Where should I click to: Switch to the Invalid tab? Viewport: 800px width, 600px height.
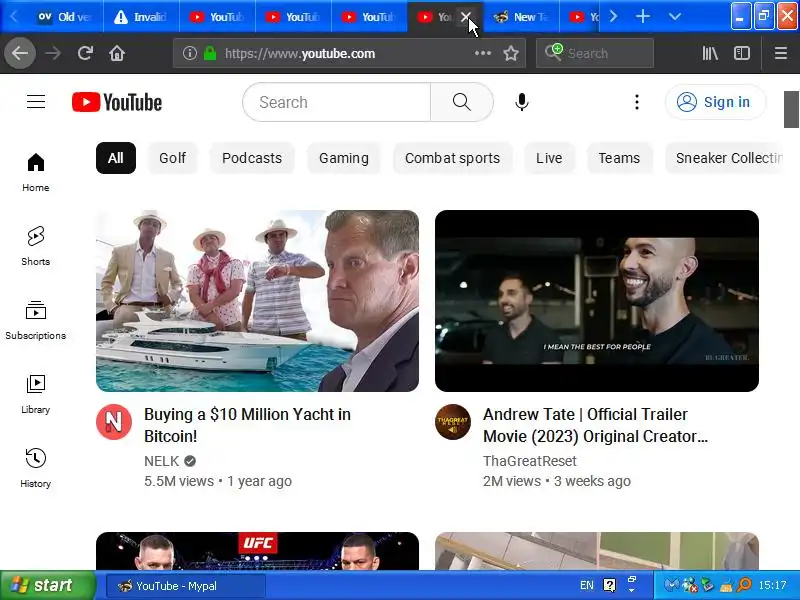point(141,17)
